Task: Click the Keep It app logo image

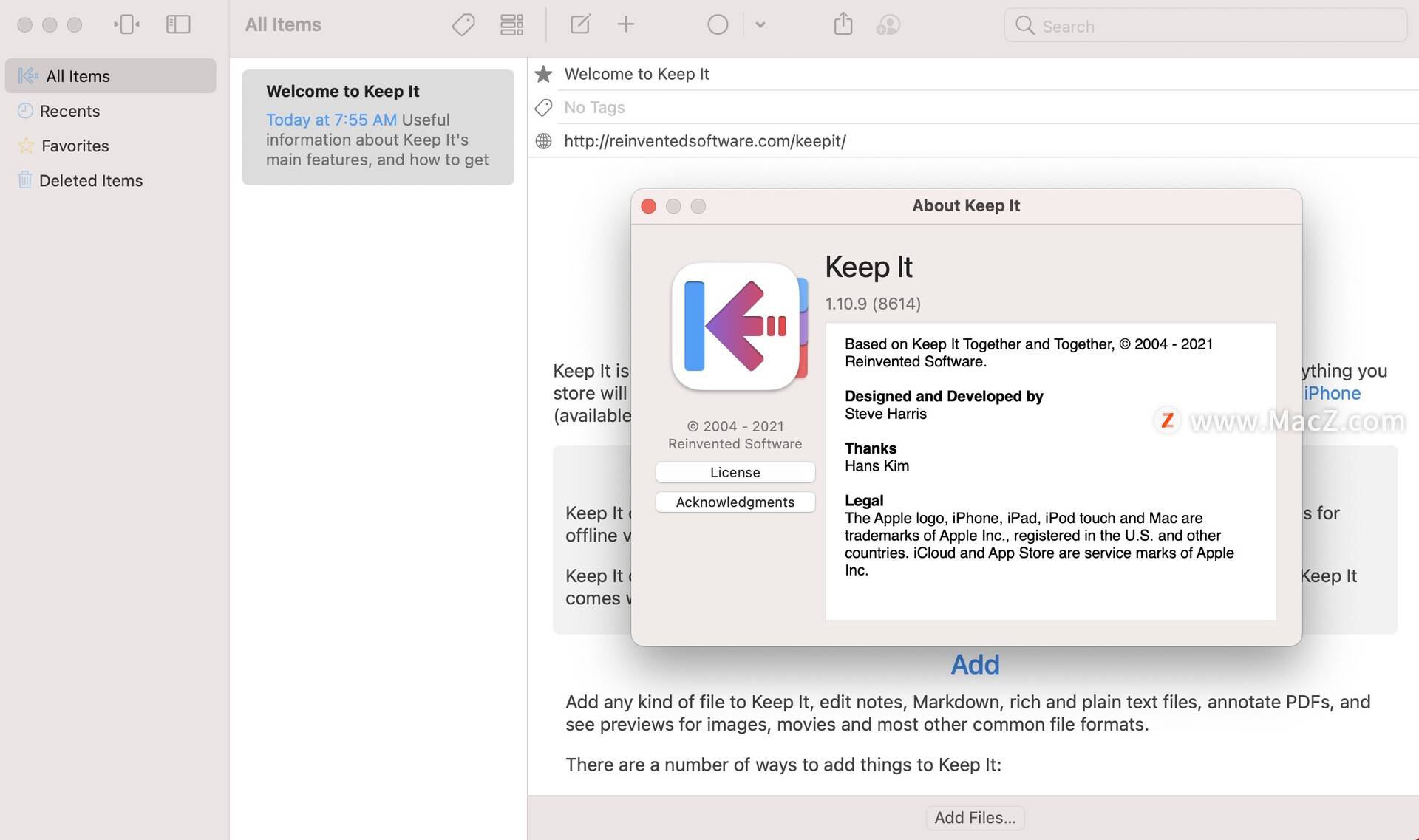Action: click(739, 326)
